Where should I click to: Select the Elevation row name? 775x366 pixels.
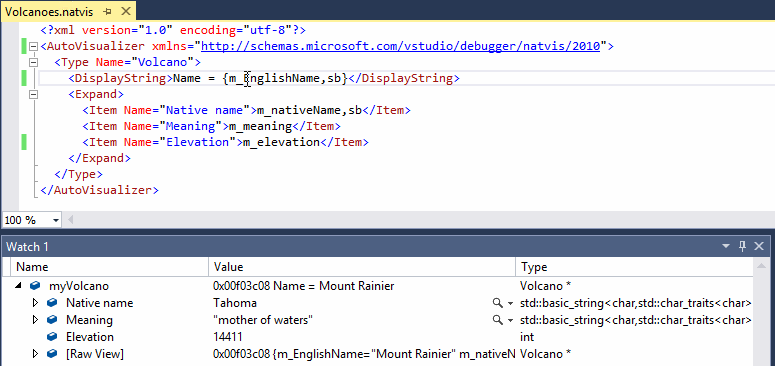(90, 337)
